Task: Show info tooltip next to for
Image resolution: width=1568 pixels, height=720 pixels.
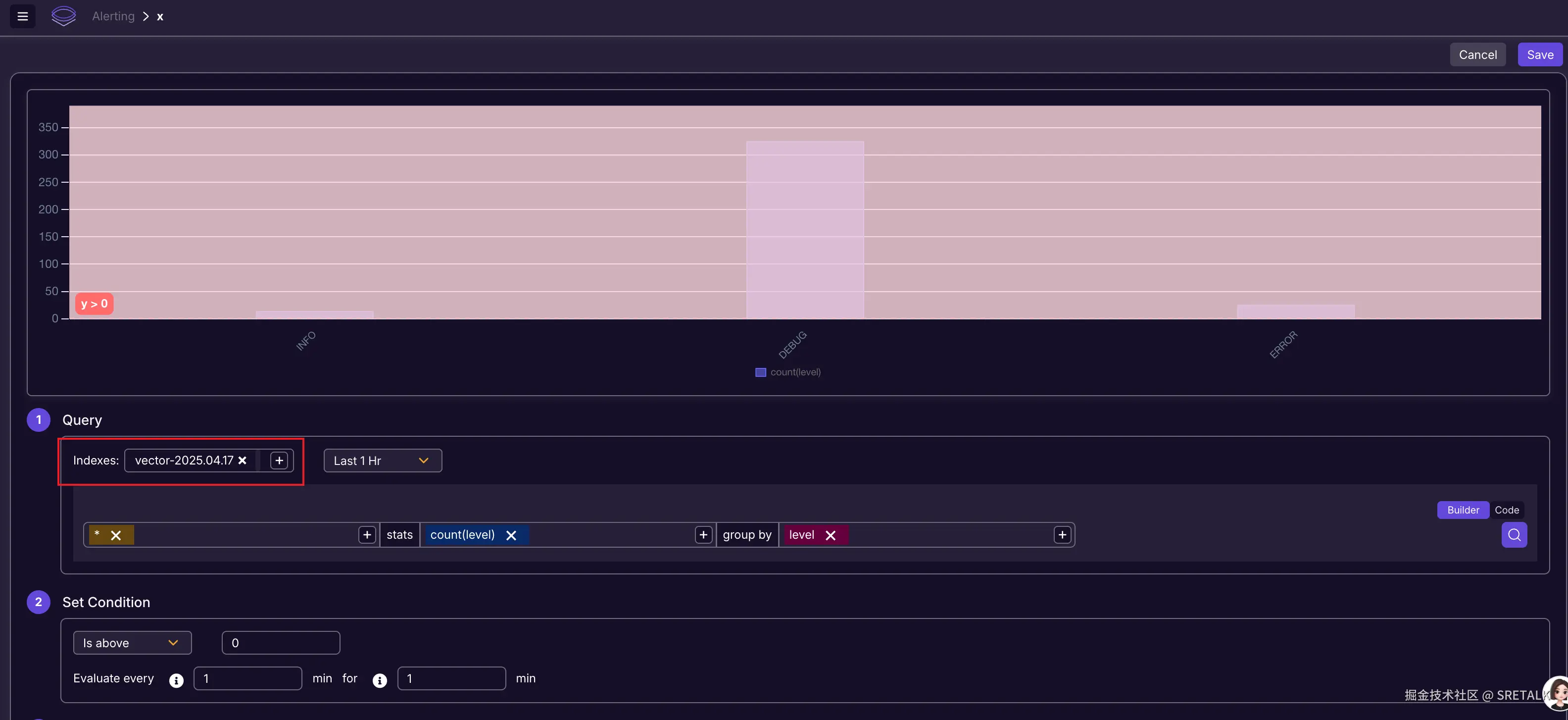Action: point(380,680)
